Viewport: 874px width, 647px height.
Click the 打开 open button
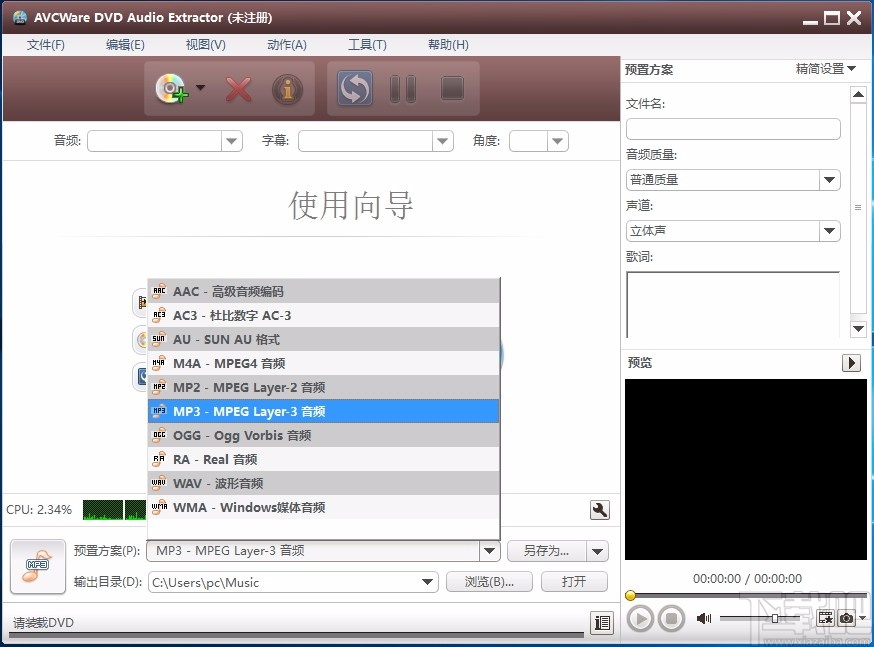pos(574,582)
